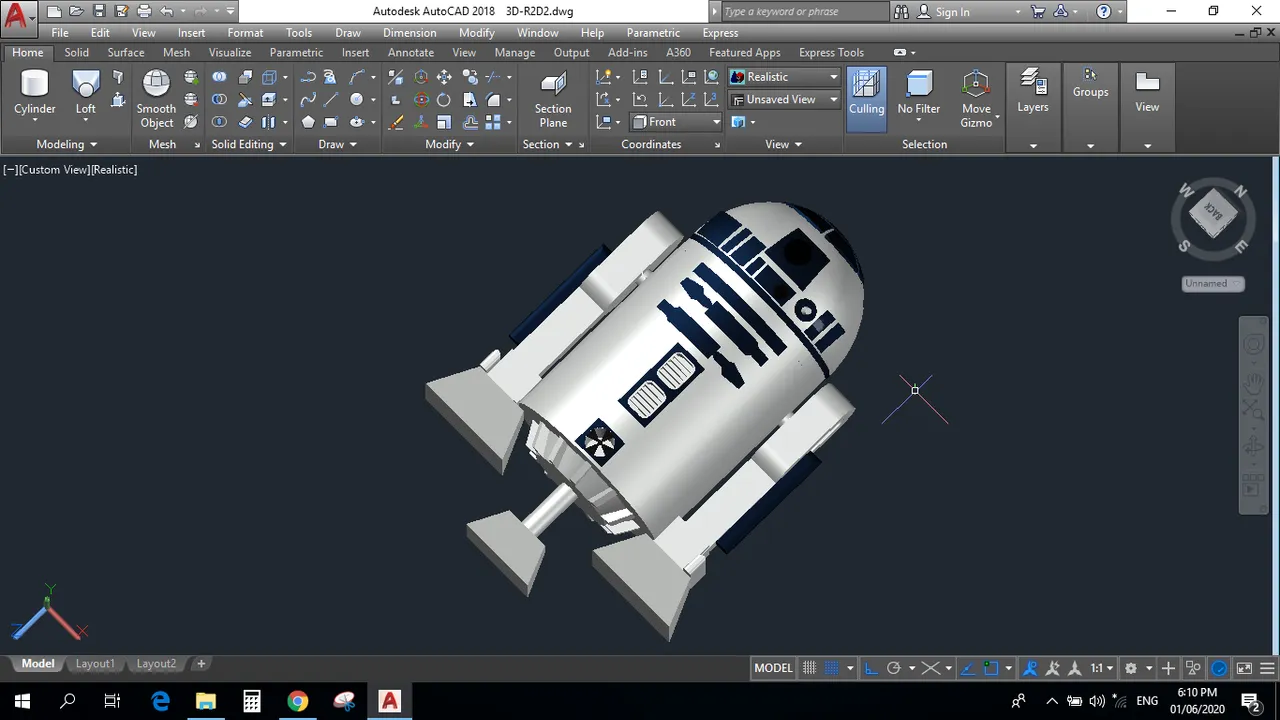Image resolution: width=1280 pixels, height=720 pixels.
Task: Switch to the Visualize ribbon tab
Action: [x=230, y=52]
